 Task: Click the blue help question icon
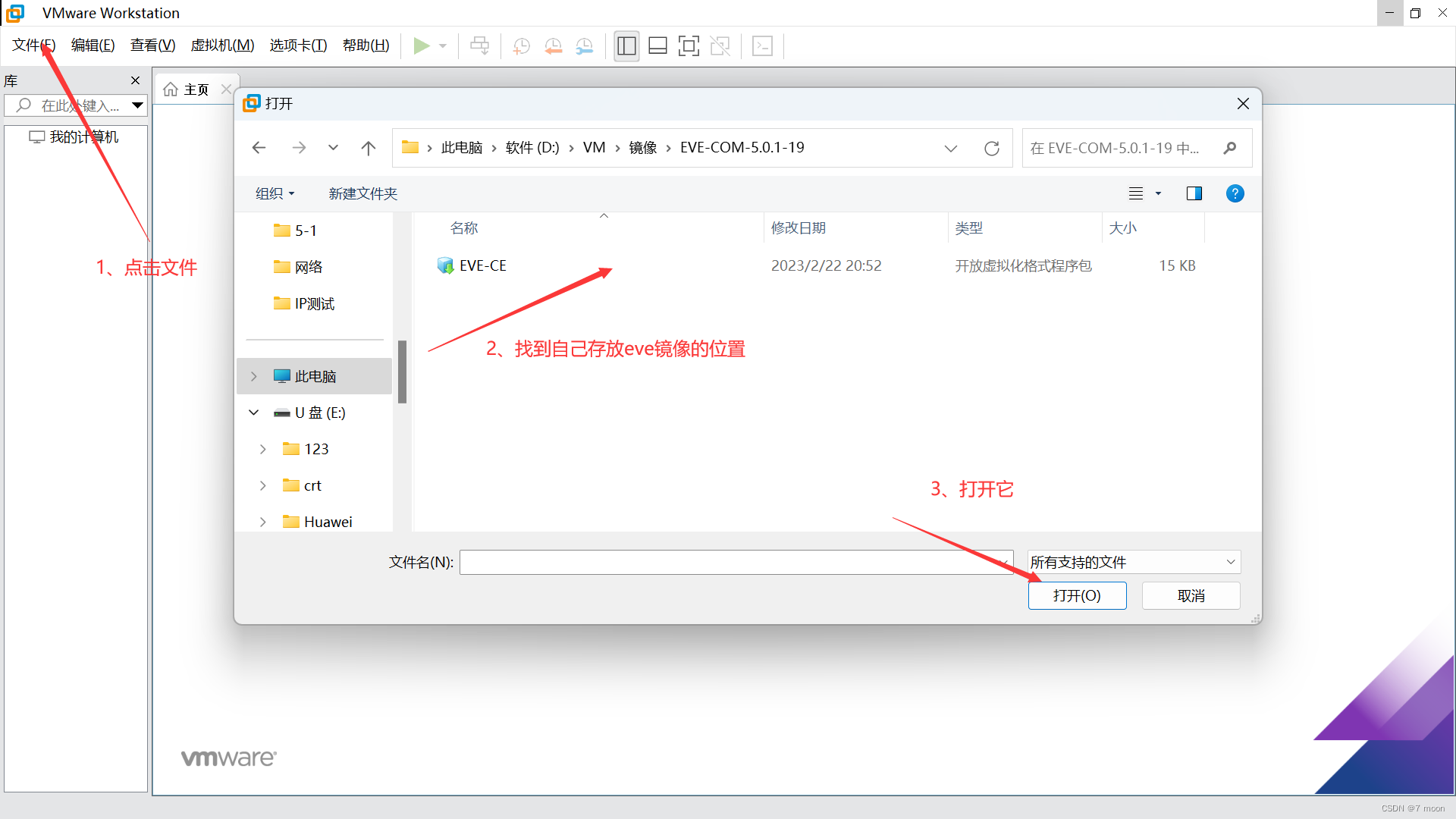click(1235, 193)
